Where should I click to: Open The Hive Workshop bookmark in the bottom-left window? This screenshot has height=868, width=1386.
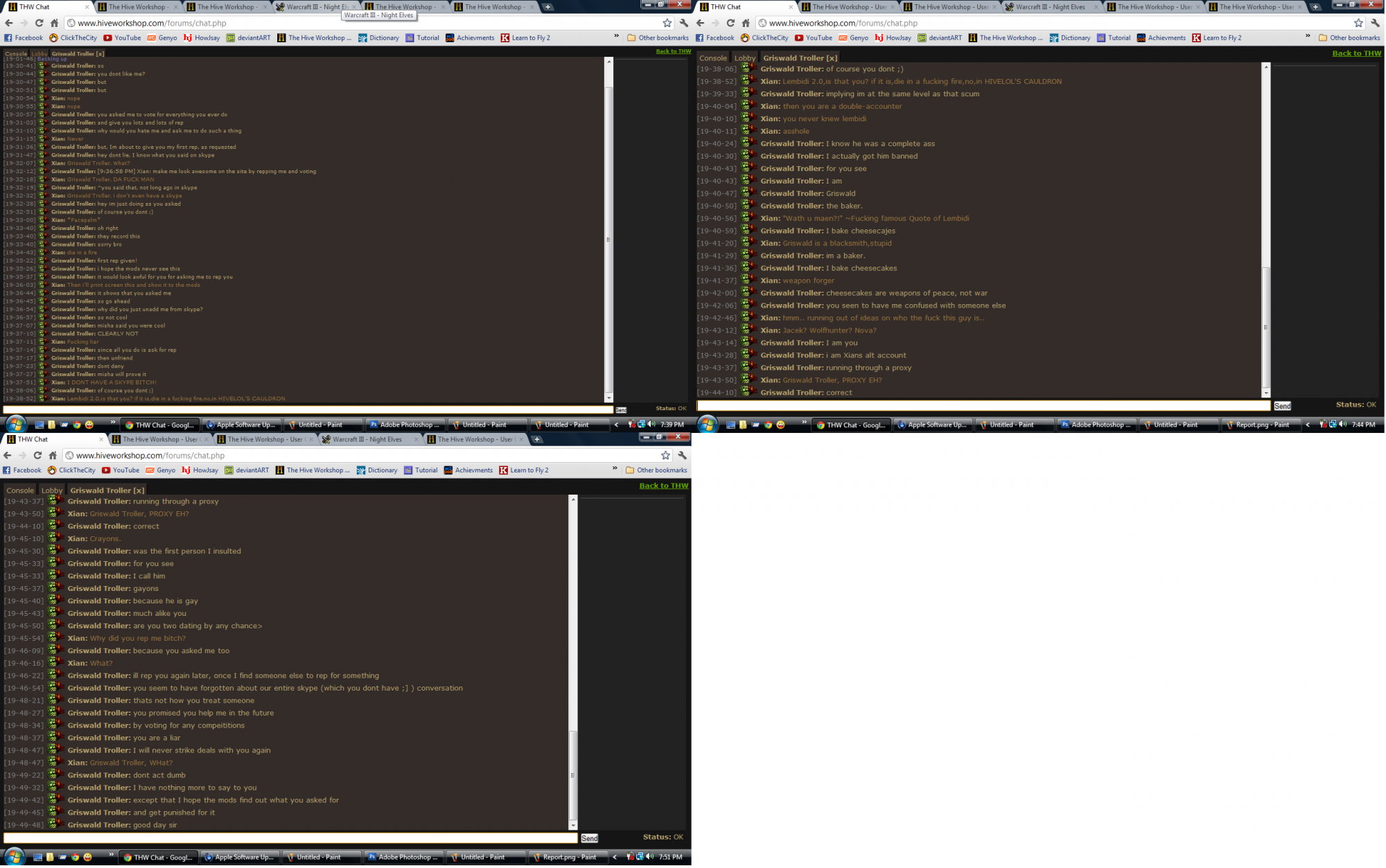coord(313,470)
